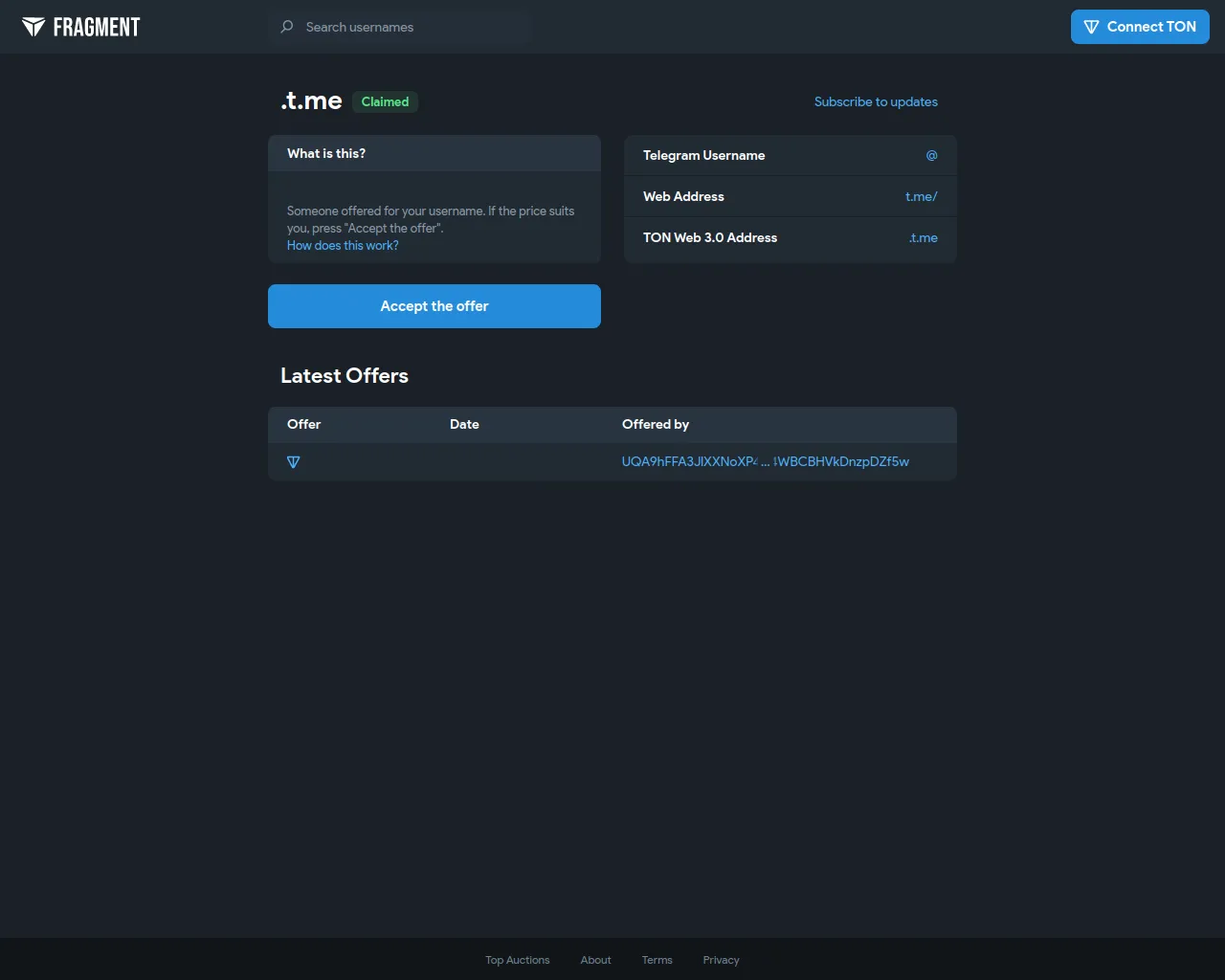
Task: Click the Date column header
Action: click(x=464, y=424)
